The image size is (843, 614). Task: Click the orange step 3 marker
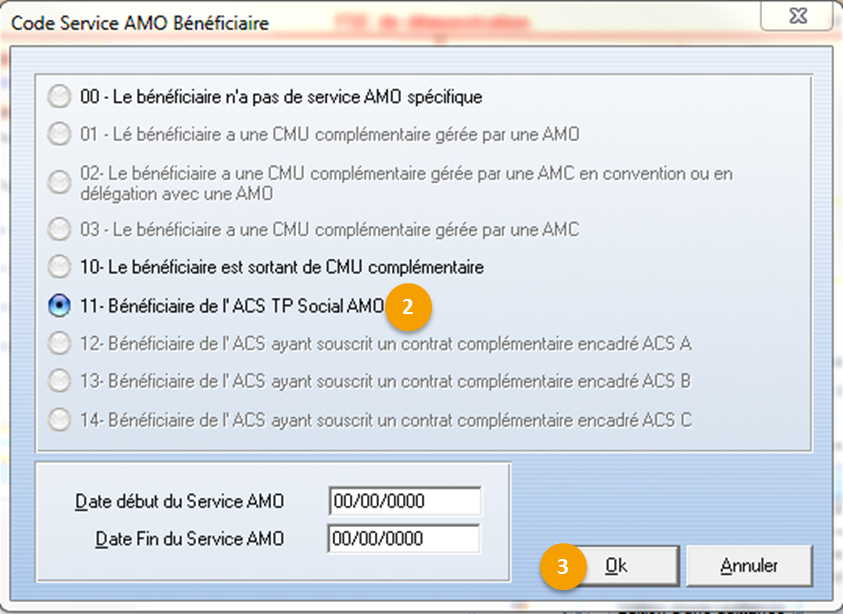tap(563, 567)
